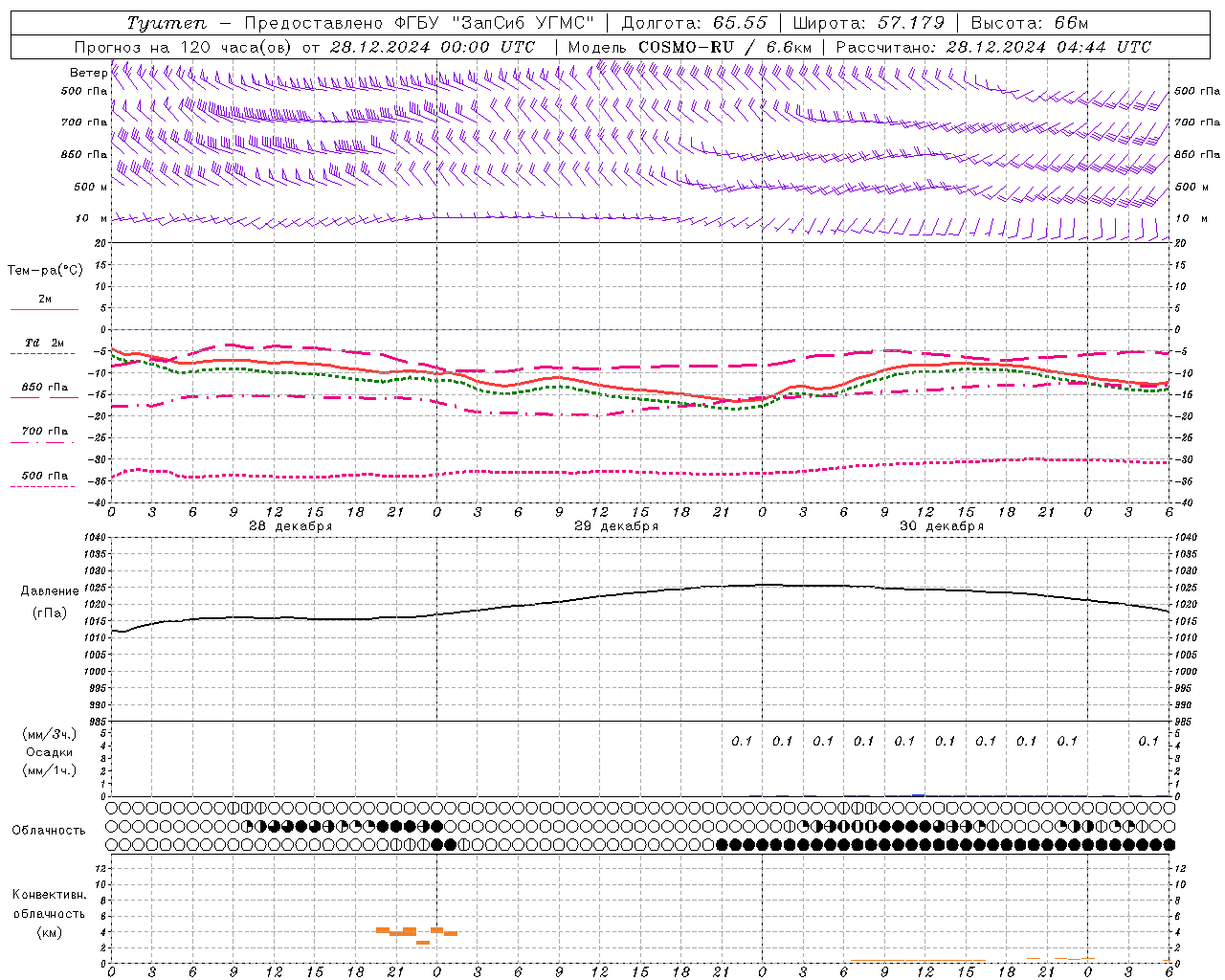This screenshot has height=980, width=1225.
Task: Click the Td 2м dew point legend entry
Action: click(44, 343)
